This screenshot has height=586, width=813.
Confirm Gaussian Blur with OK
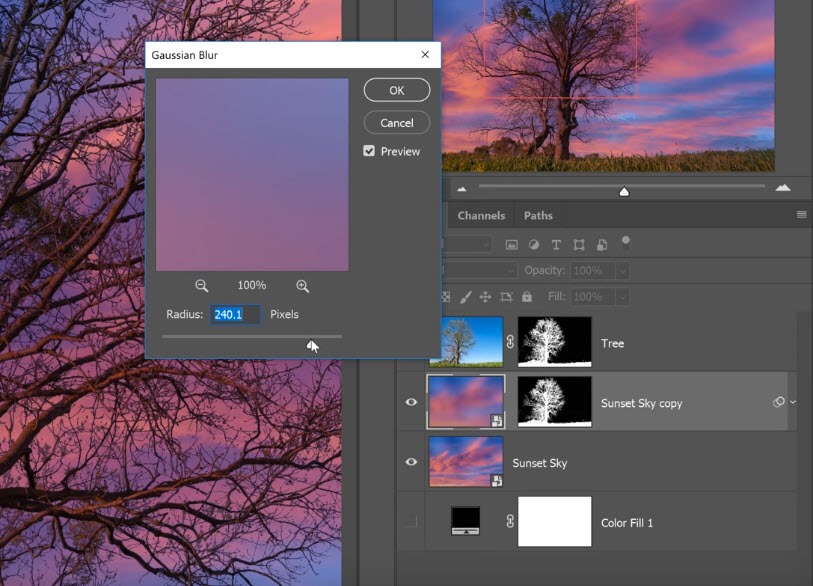pos(396,90)
